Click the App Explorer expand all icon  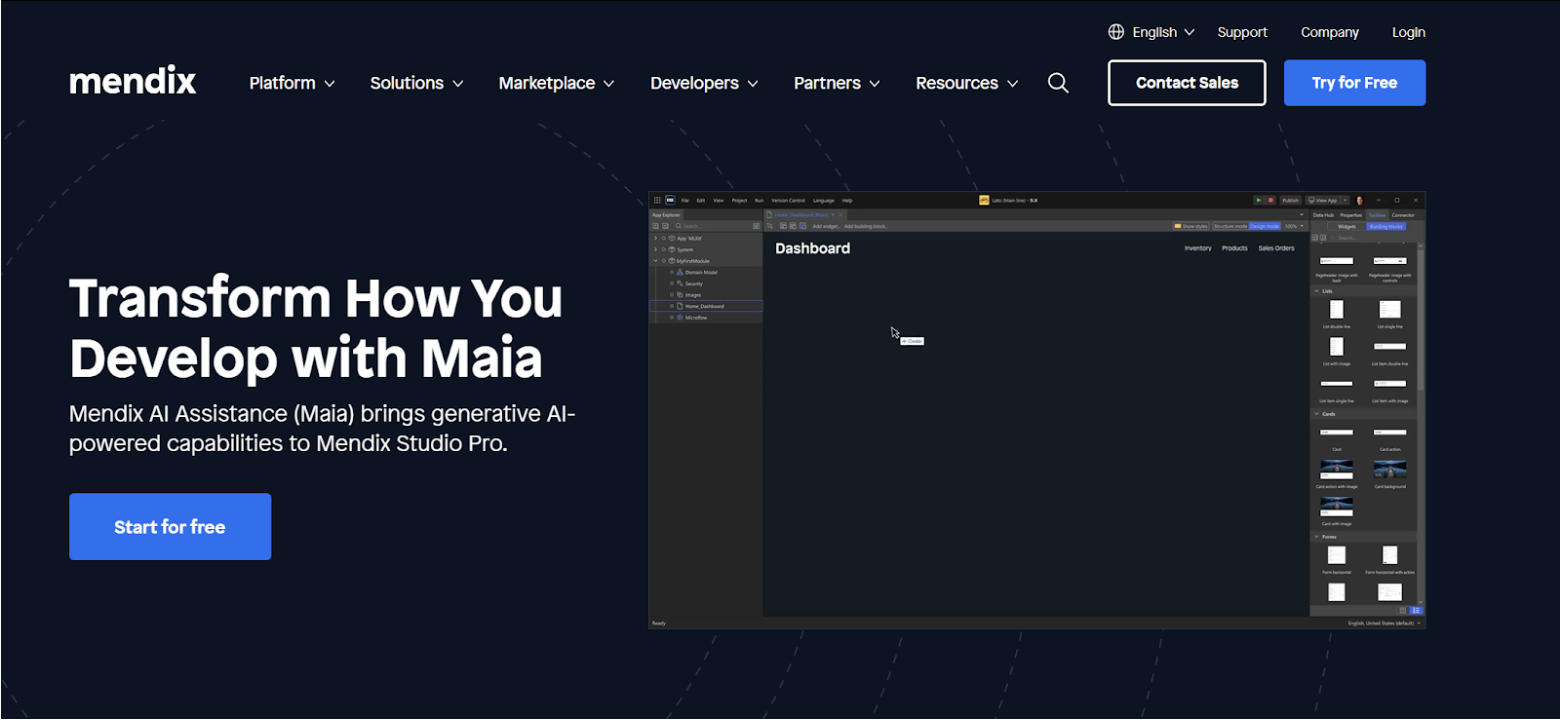[655, 226]
